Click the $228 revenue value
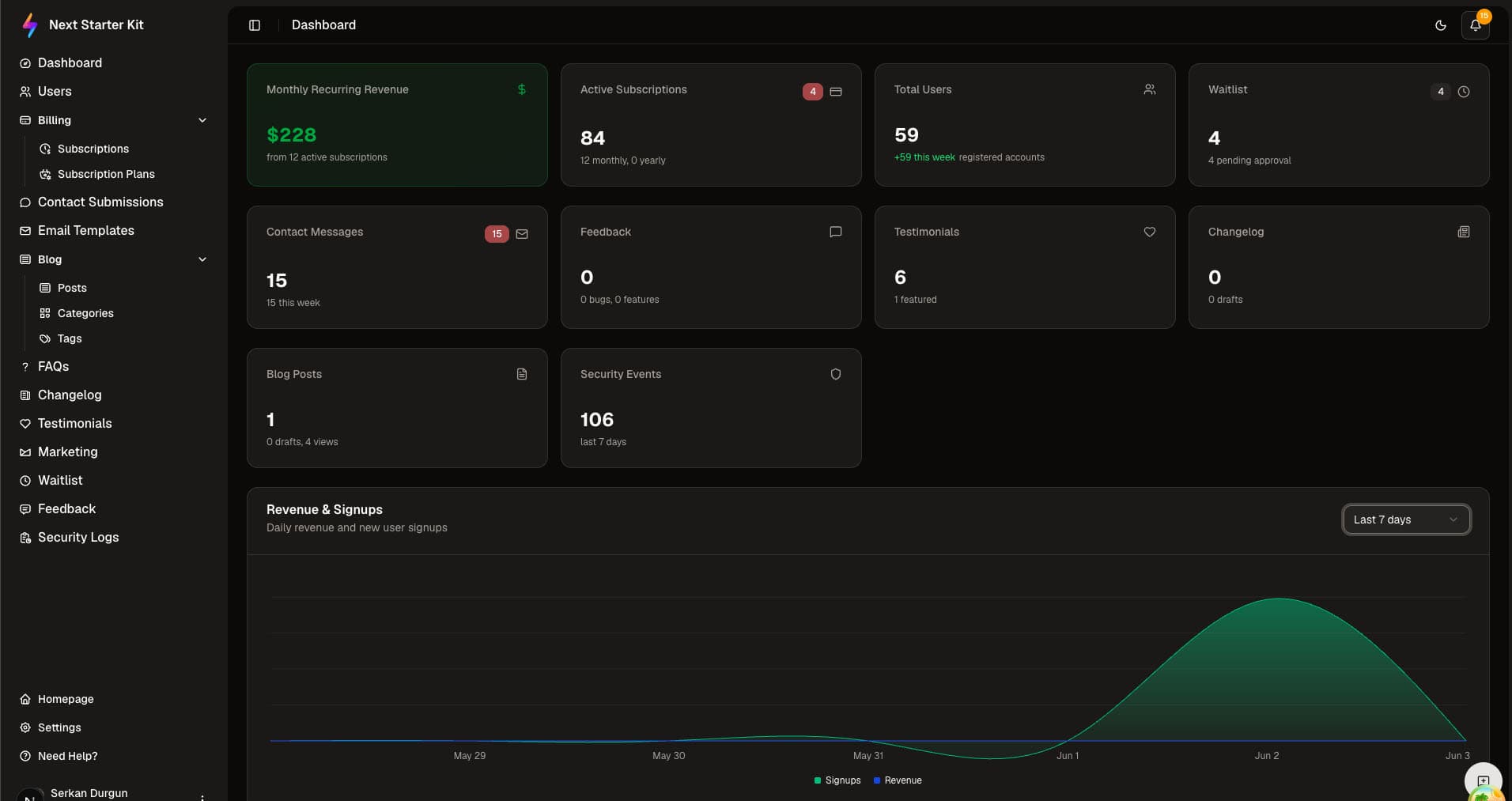 click(291, 135)
